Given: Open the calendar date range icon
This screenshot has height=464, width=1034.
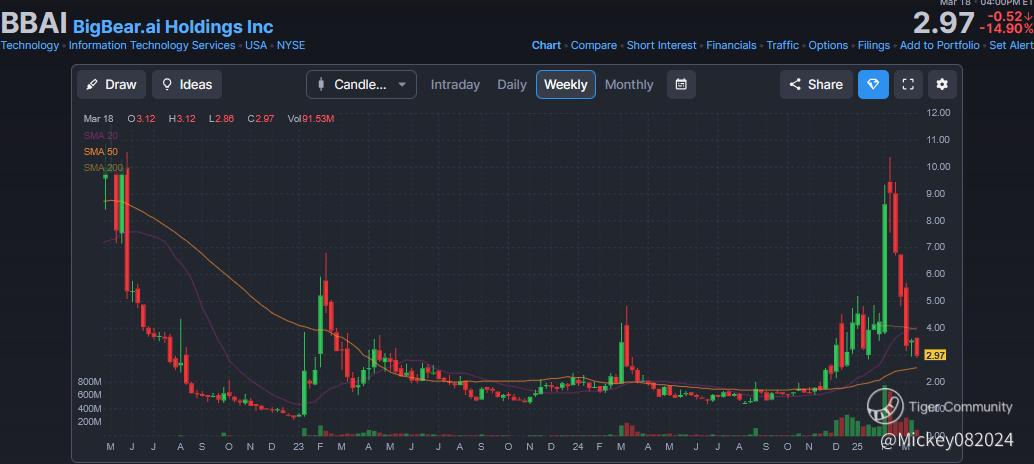Looking at the screenshot, I should pos(681,84).
